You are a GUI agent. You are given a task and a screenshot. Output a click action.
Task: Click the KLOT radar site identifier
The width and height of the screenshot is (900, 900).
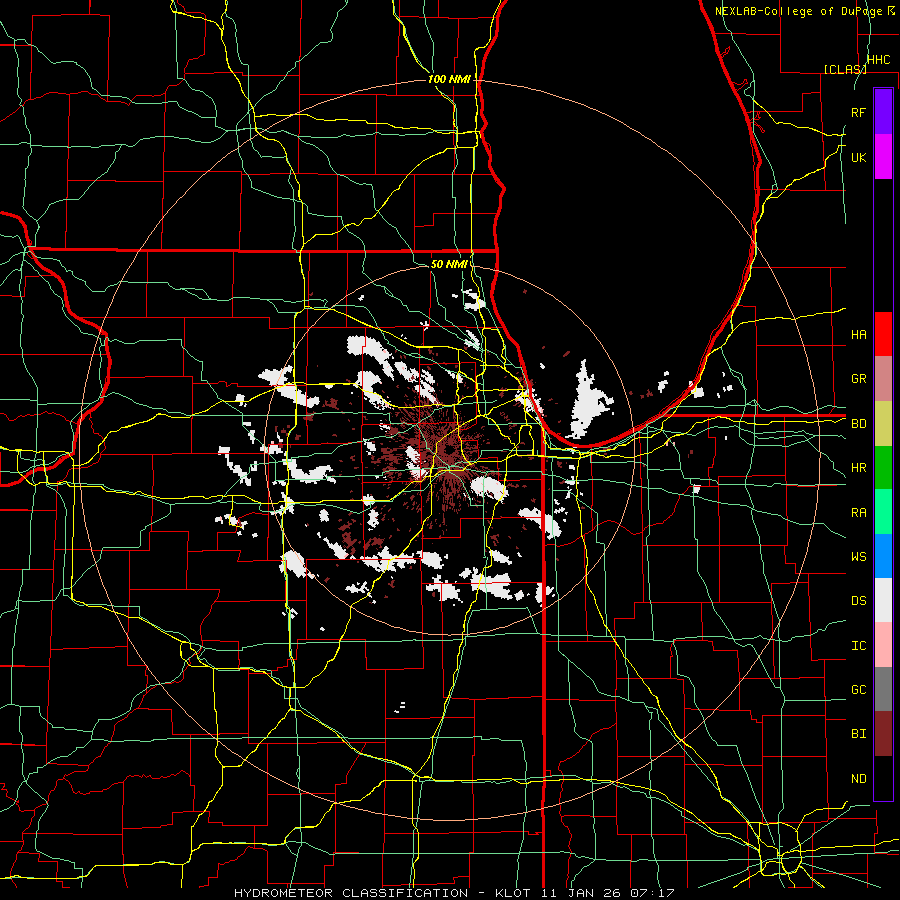[x=511, y=893]
